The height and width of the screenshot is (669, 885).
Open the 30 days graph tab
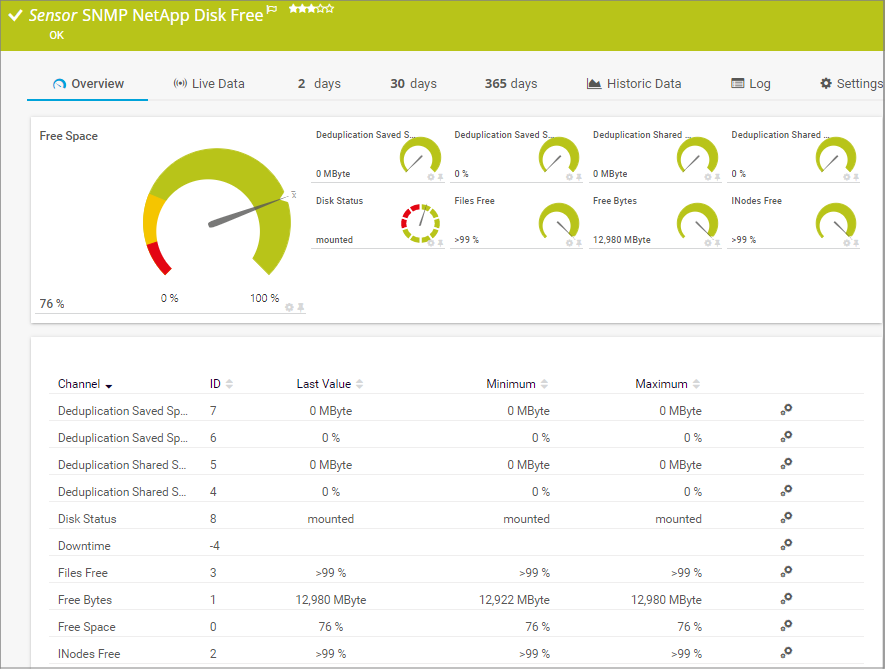pos(413,84)
